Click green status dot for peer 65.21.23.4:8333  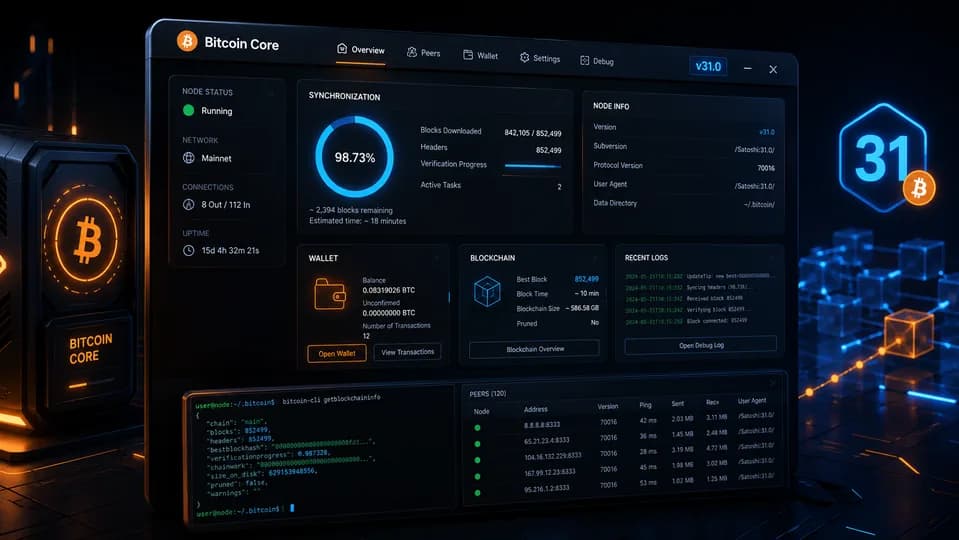477,444
